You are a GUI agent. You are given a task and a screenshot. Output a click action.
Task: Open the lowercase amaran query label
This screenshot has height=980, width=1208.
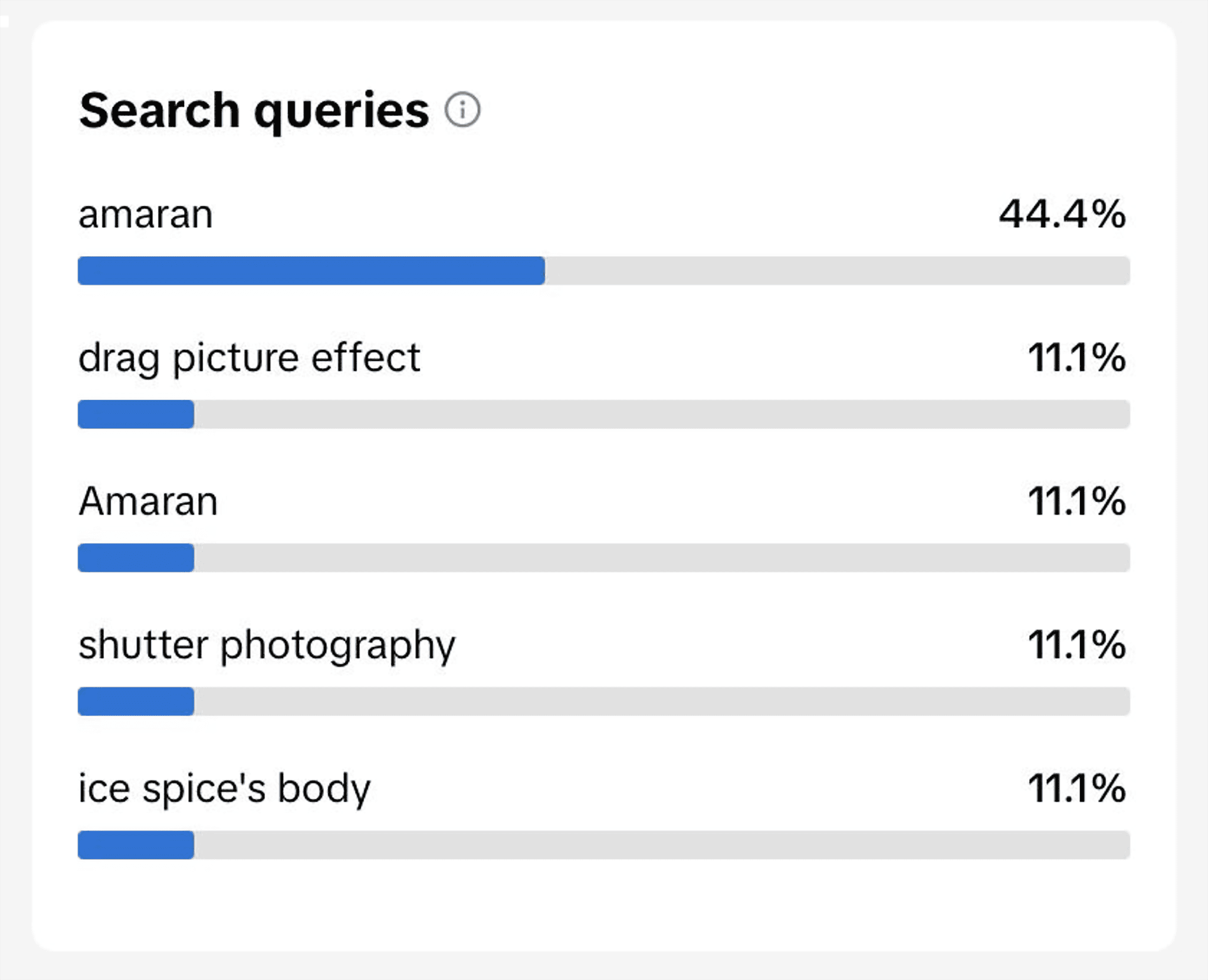tap(146, 214)
